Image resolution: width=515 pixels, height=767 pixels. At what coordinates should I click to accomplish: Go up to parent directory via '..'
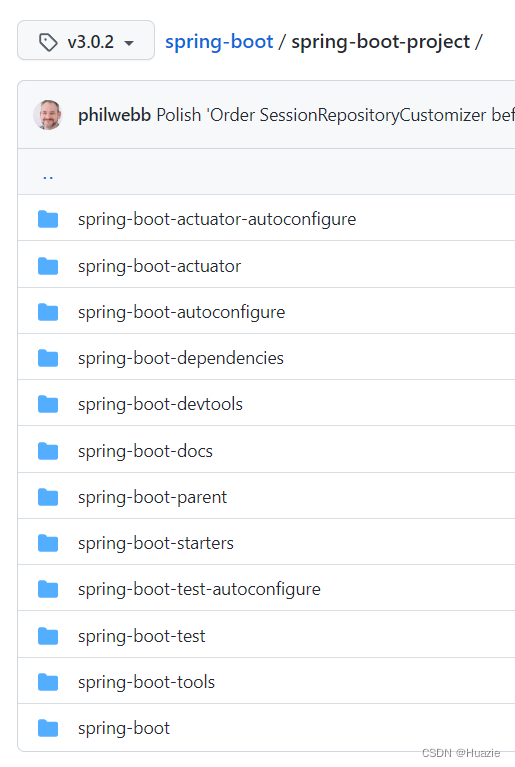click(x=48, y=177)
